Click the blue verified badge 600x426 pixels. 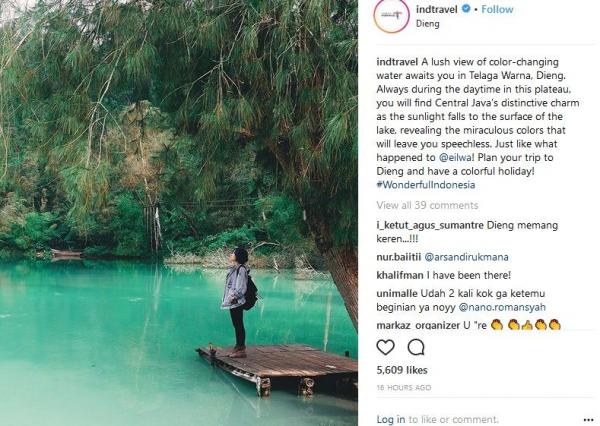click(465, 9)
